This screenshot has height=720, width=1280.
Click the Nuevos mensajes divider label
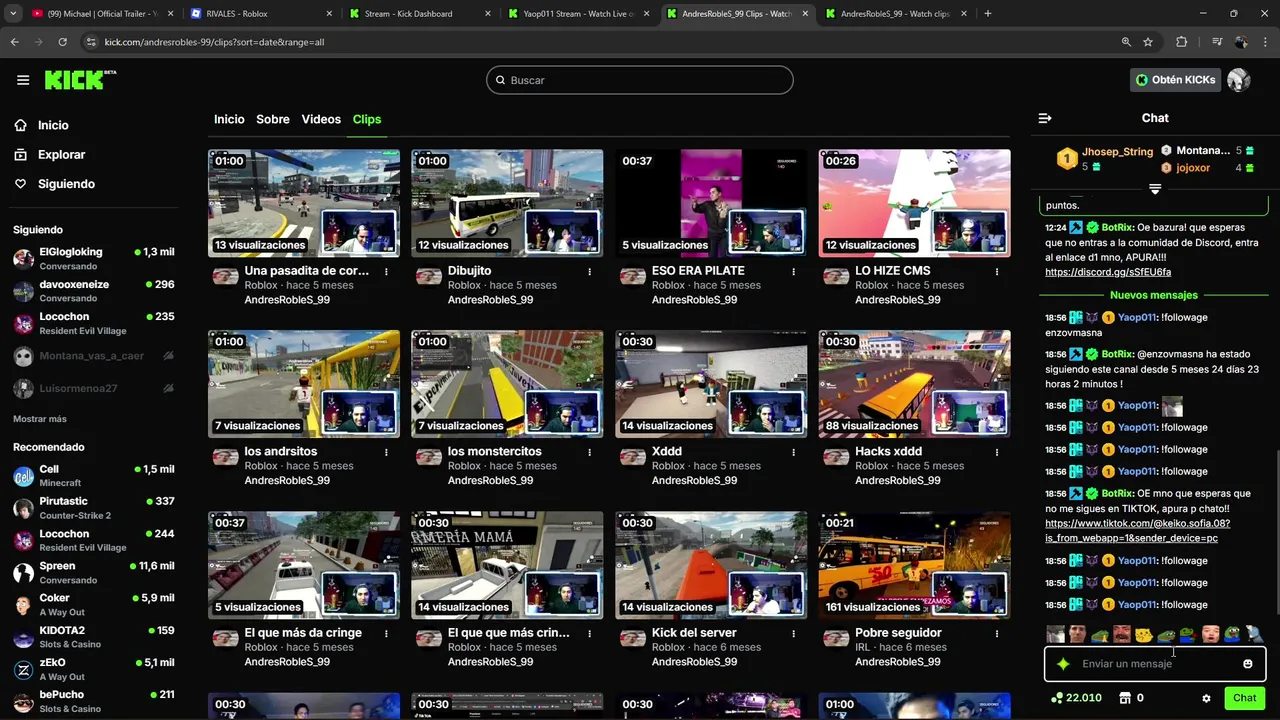pyautogui.click(x=1153, y=295)
